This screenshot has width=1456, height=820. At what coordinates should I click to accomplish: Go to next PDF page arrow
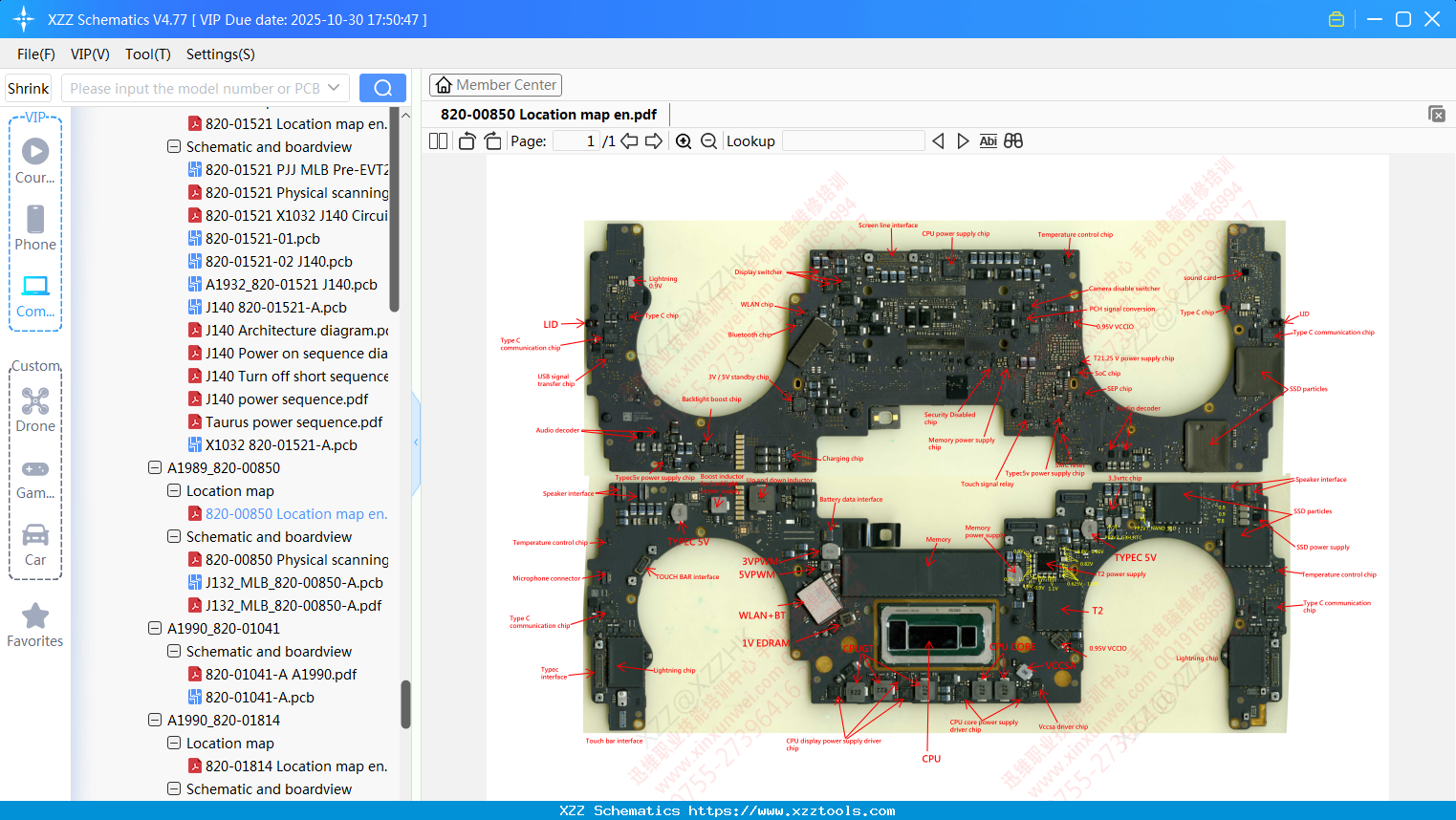point(654,141)
